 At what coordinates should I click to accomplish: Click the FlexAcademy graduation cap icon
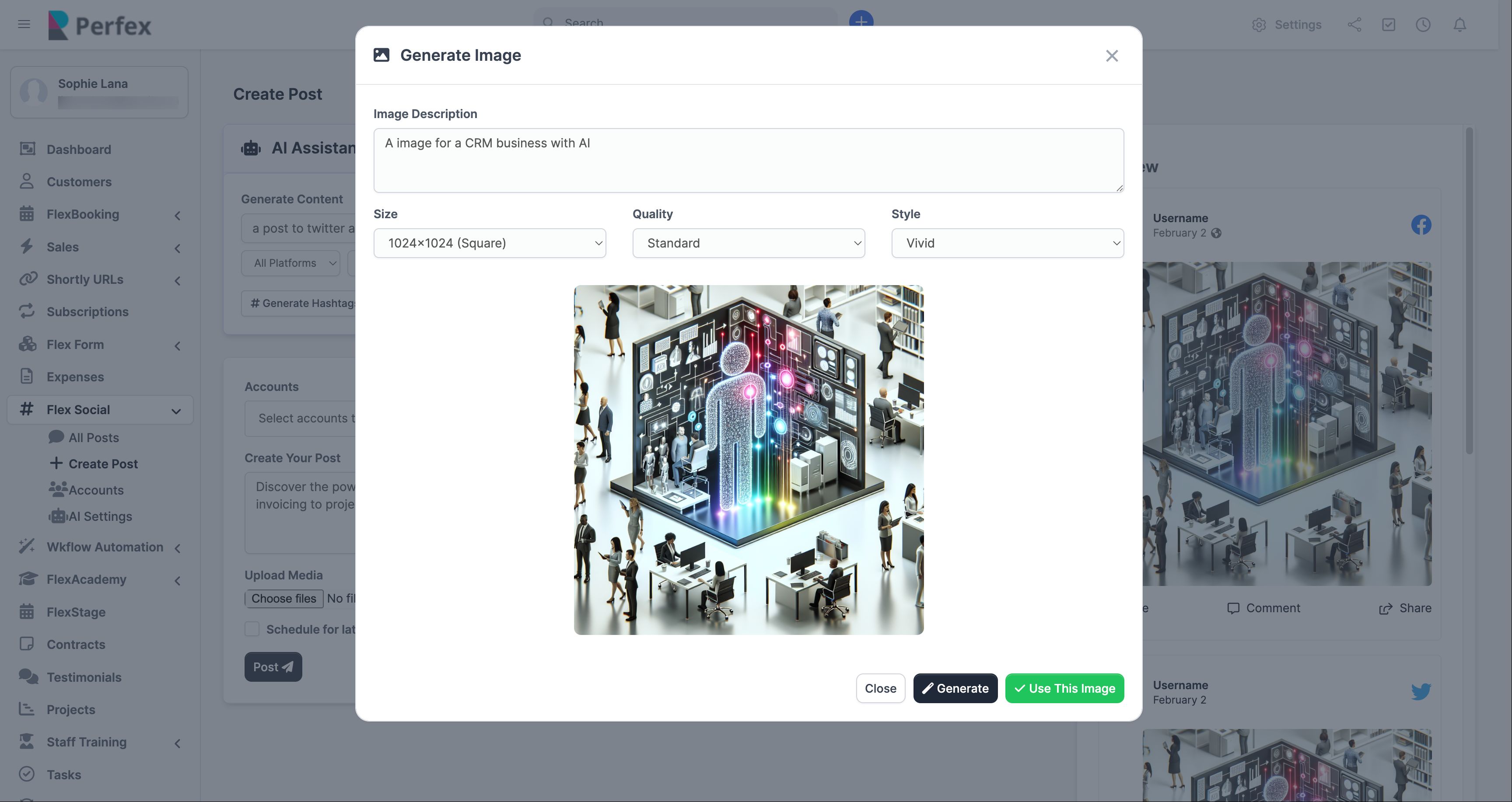(28, 579)
